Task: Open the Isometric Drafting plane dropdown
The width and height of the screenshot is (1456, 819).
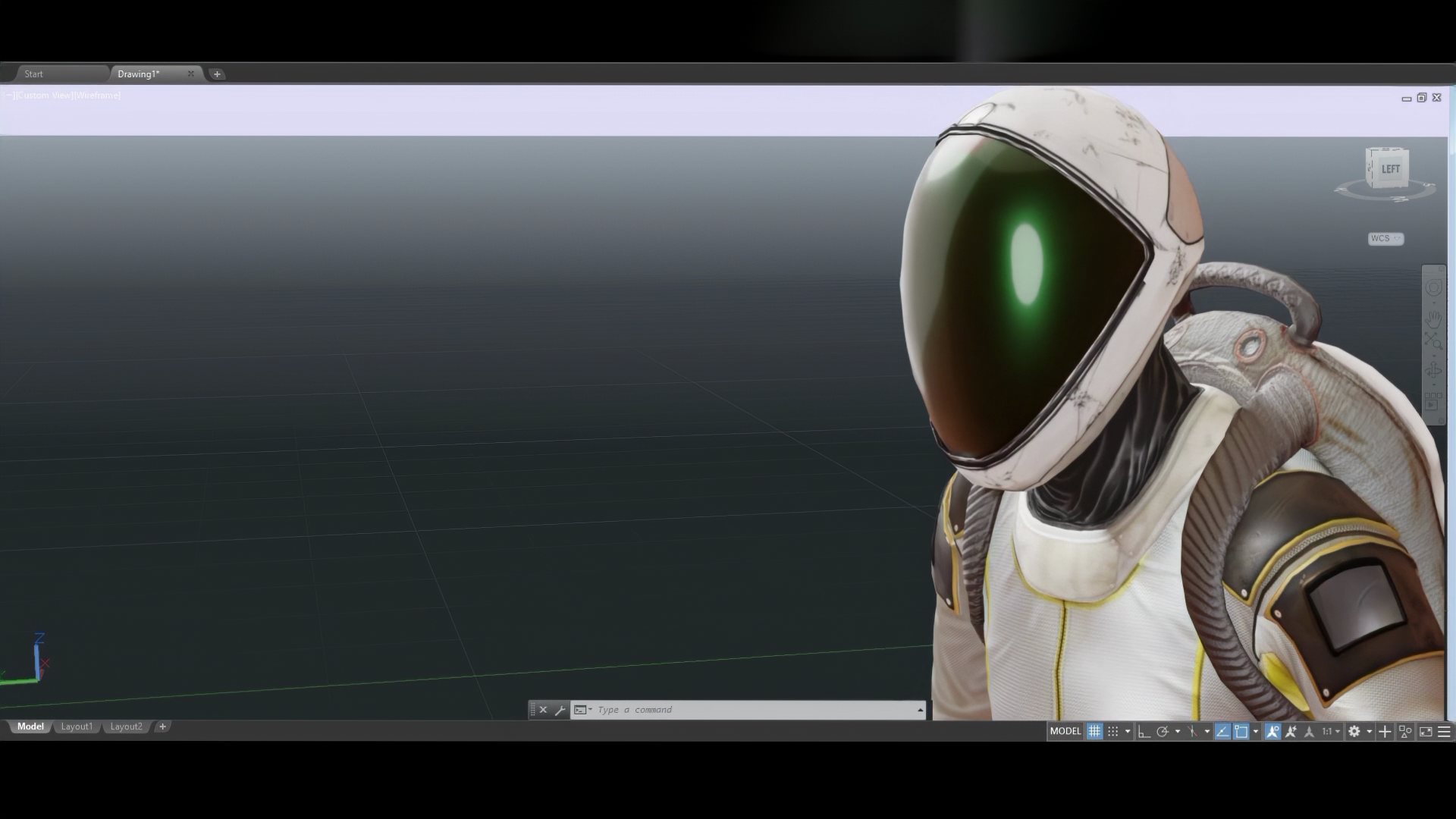Action: click(x=1207, y=731)
